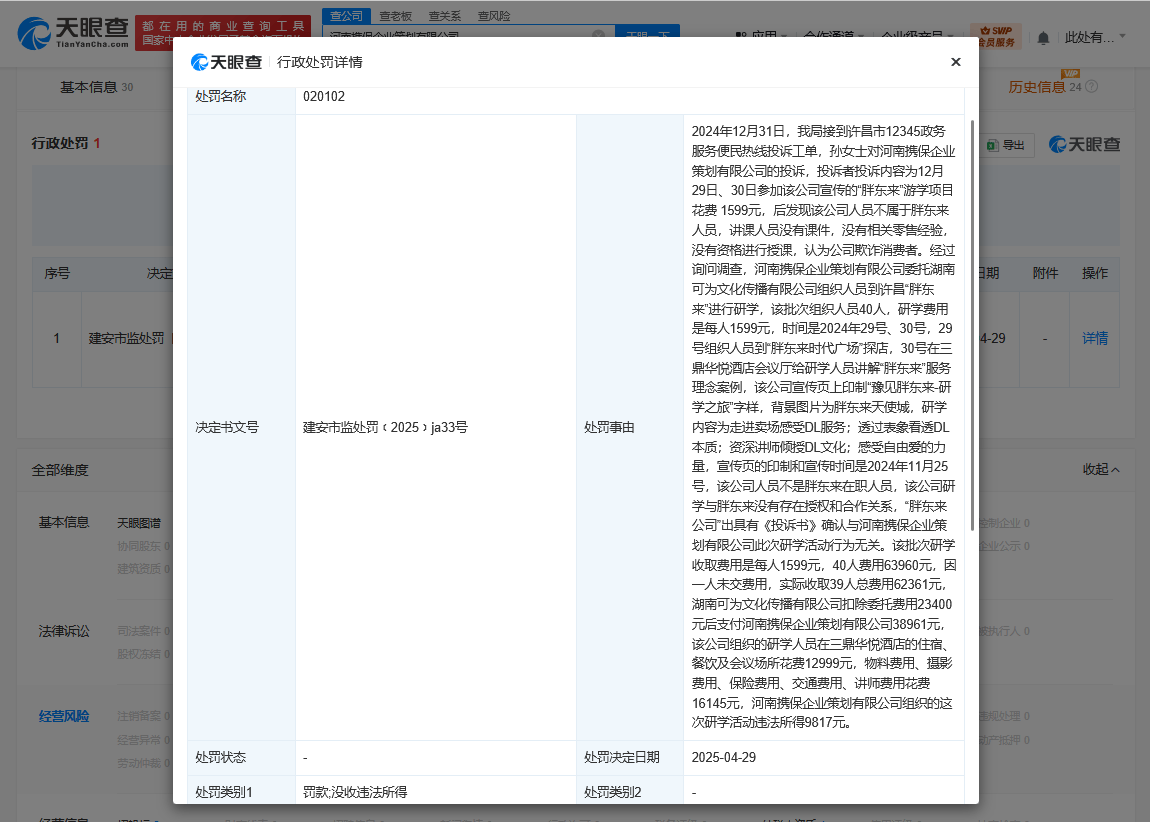Collapse dimensions with 收起
This screenshot has width=1150, height=822.
click(x=1101, y=469)
